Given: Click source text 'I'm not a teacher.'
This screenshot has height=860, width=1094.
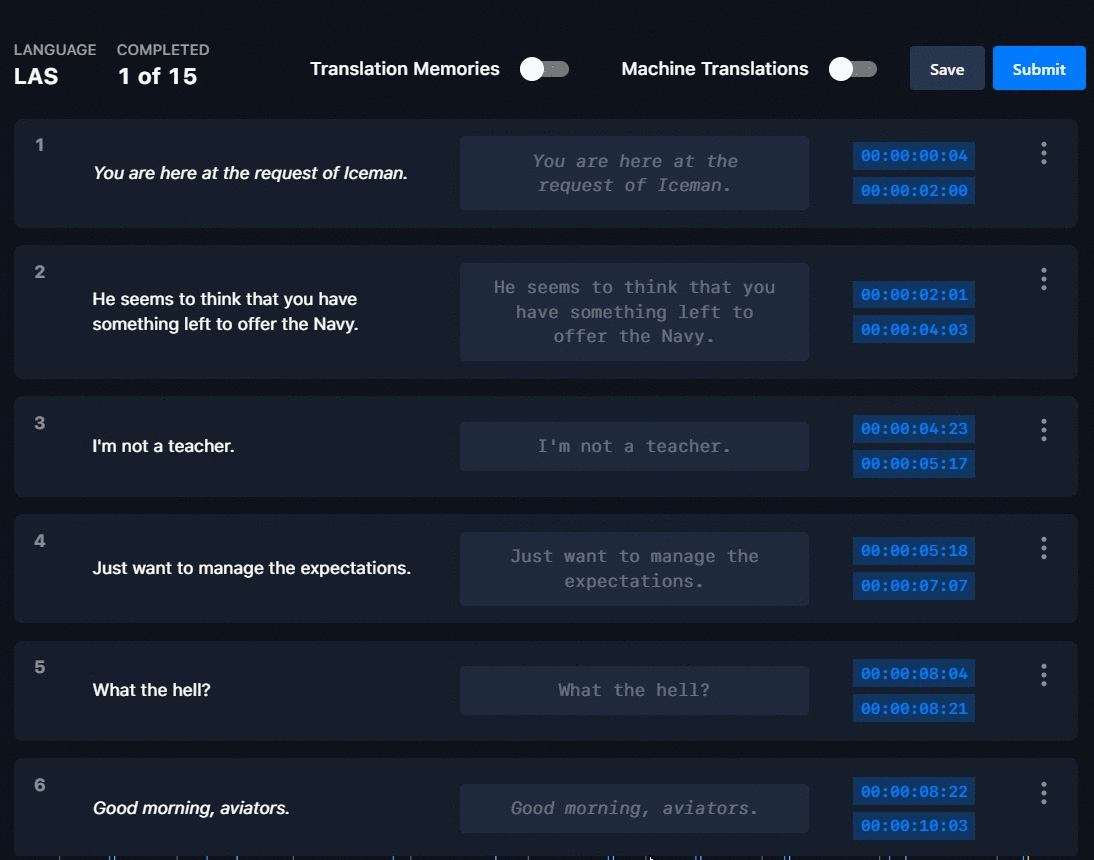Looking at the screenshot, I should 163,446.
